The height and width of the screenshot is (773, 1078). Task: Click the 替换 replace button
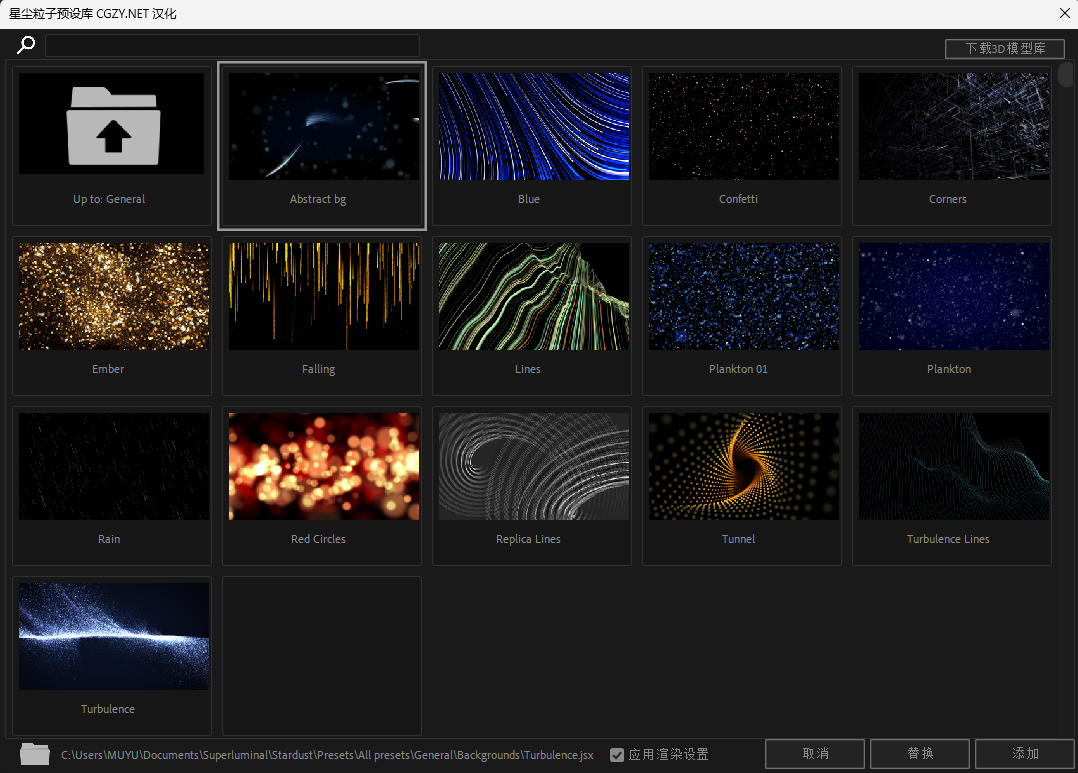[x=920, y=753]
